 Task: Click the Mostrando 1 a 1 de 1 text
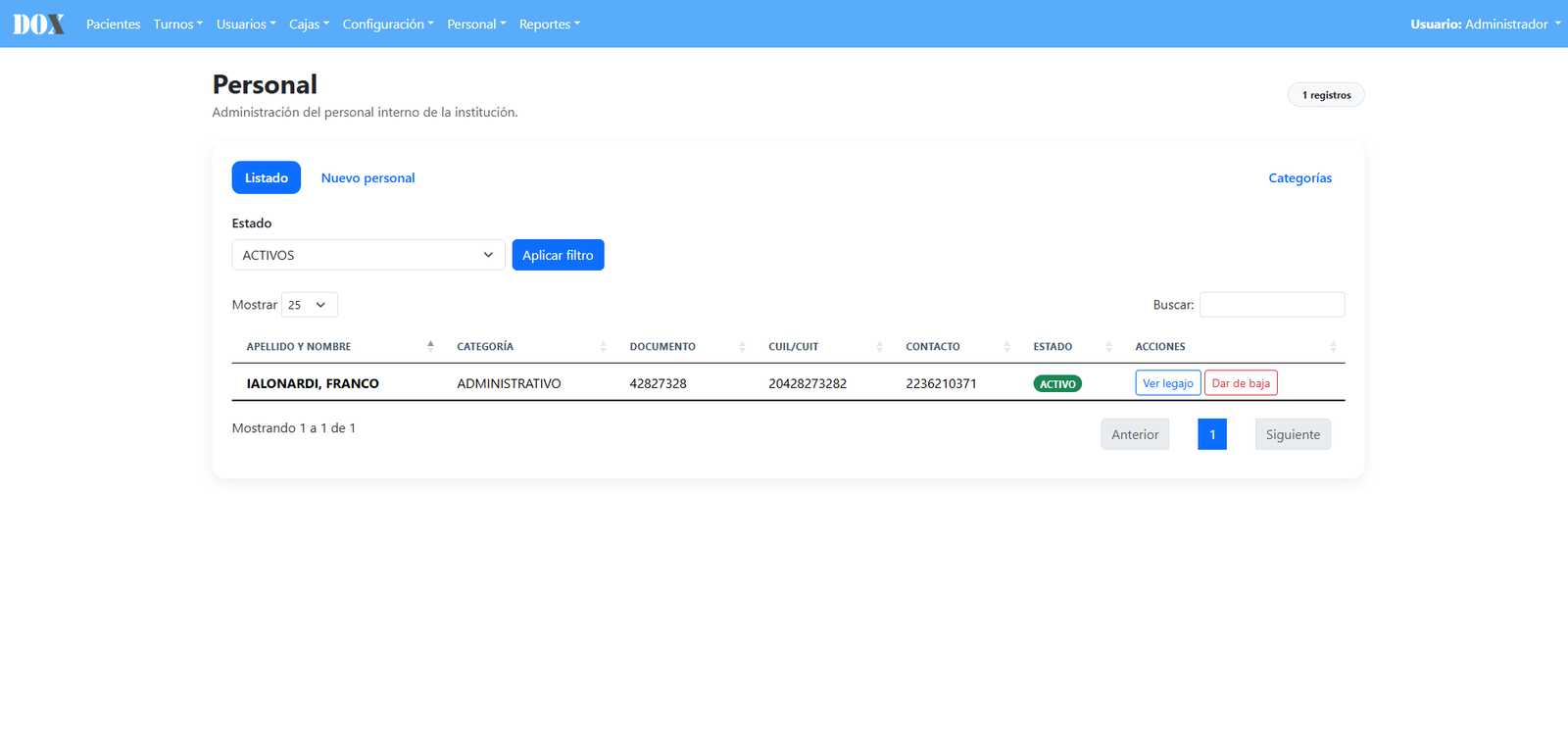tap(294, 428)
